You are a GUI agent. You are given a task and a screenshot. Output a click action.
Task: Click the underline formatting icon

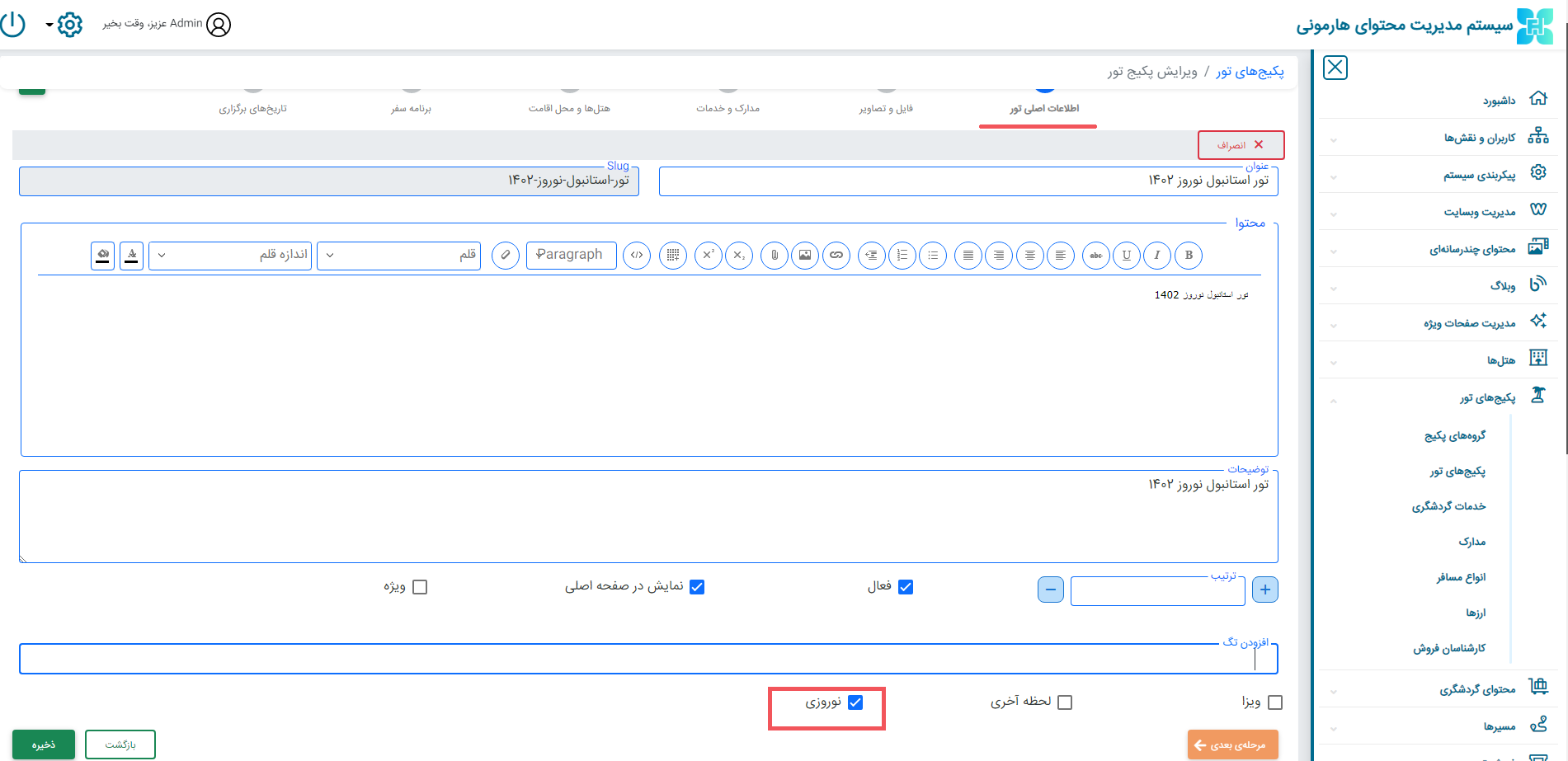(x=1127, y=256)
